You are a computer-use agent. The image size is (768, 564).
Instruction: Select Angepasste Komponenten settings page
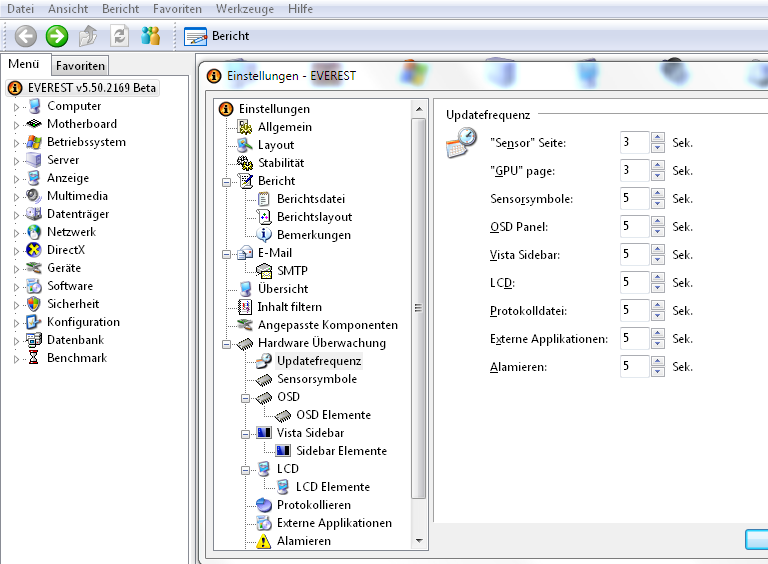328,325
